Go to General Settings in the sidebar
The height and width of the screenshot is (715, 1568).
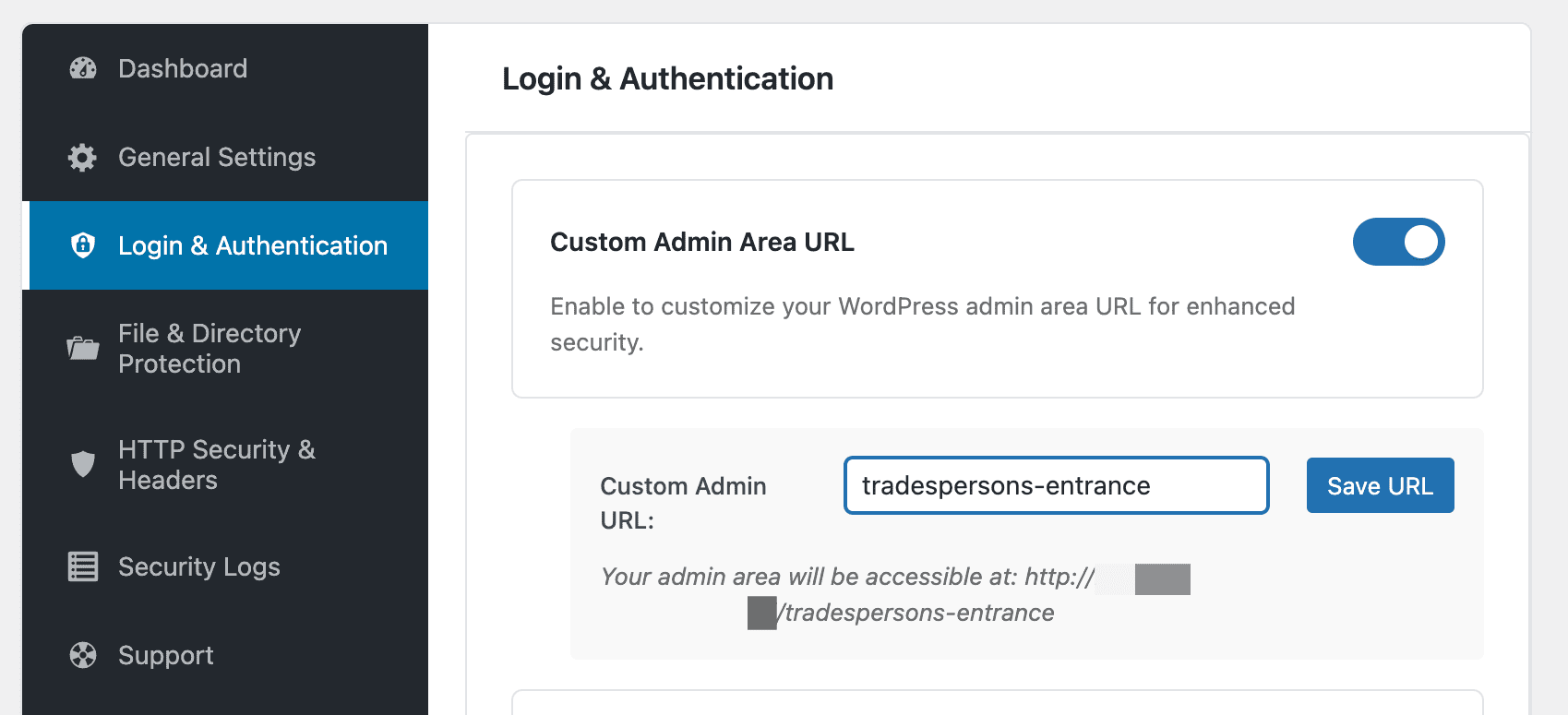pyautogui.click(x=225, y=157)
